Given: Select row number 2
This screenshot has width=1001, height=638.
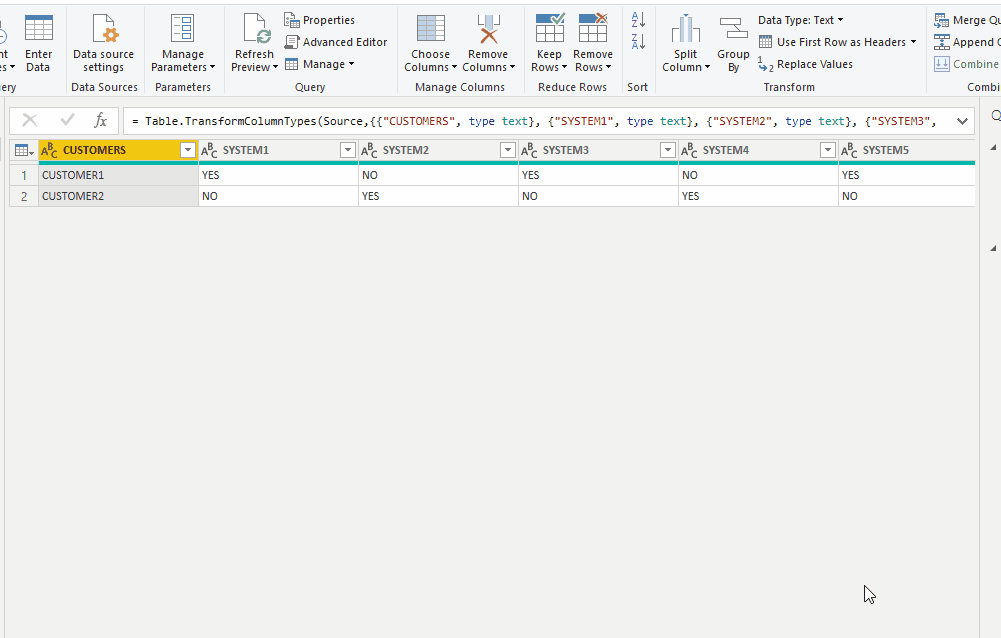Looking at the screenshot, I should tap(24, 196).
